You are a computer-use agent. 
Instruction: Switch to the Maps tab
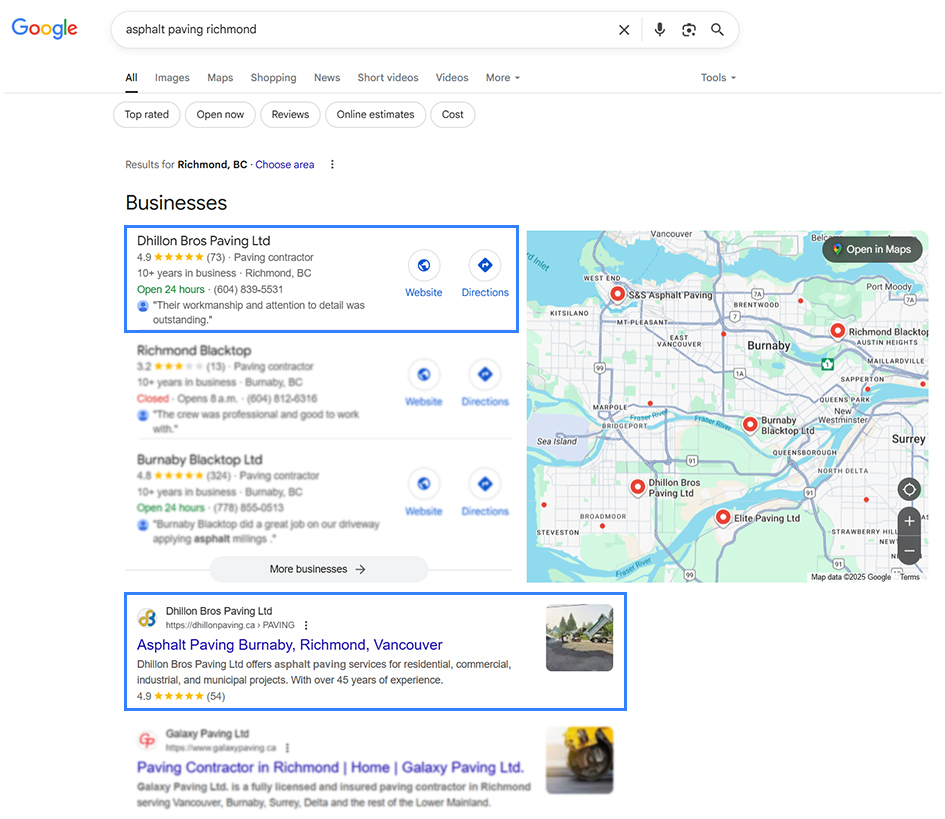coord(220,78)
